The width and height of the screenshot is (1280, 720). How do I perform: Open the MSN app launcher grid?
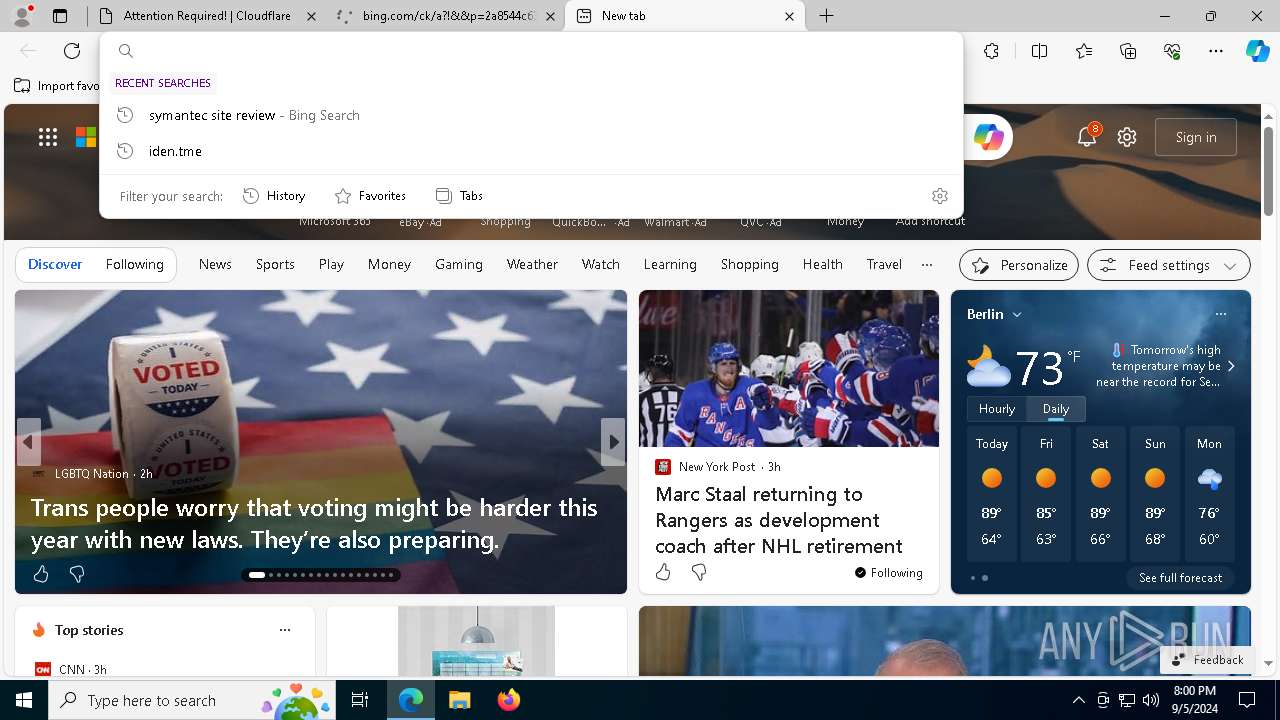point(48,137)
